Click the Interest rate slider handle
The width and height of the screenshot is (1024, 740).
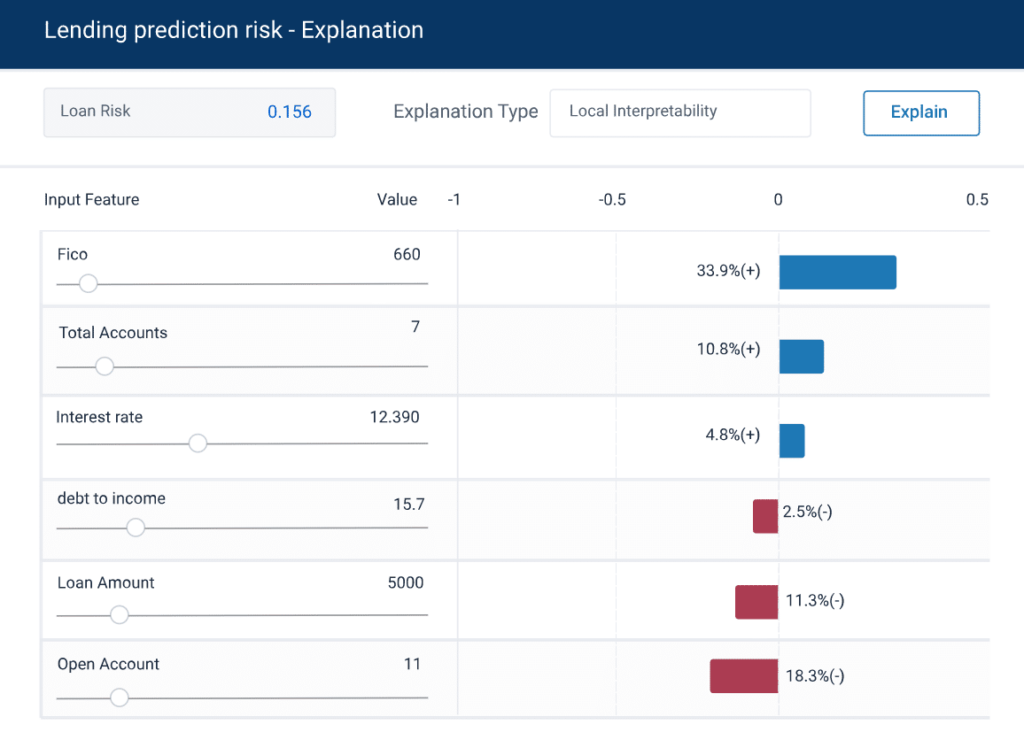198,443
